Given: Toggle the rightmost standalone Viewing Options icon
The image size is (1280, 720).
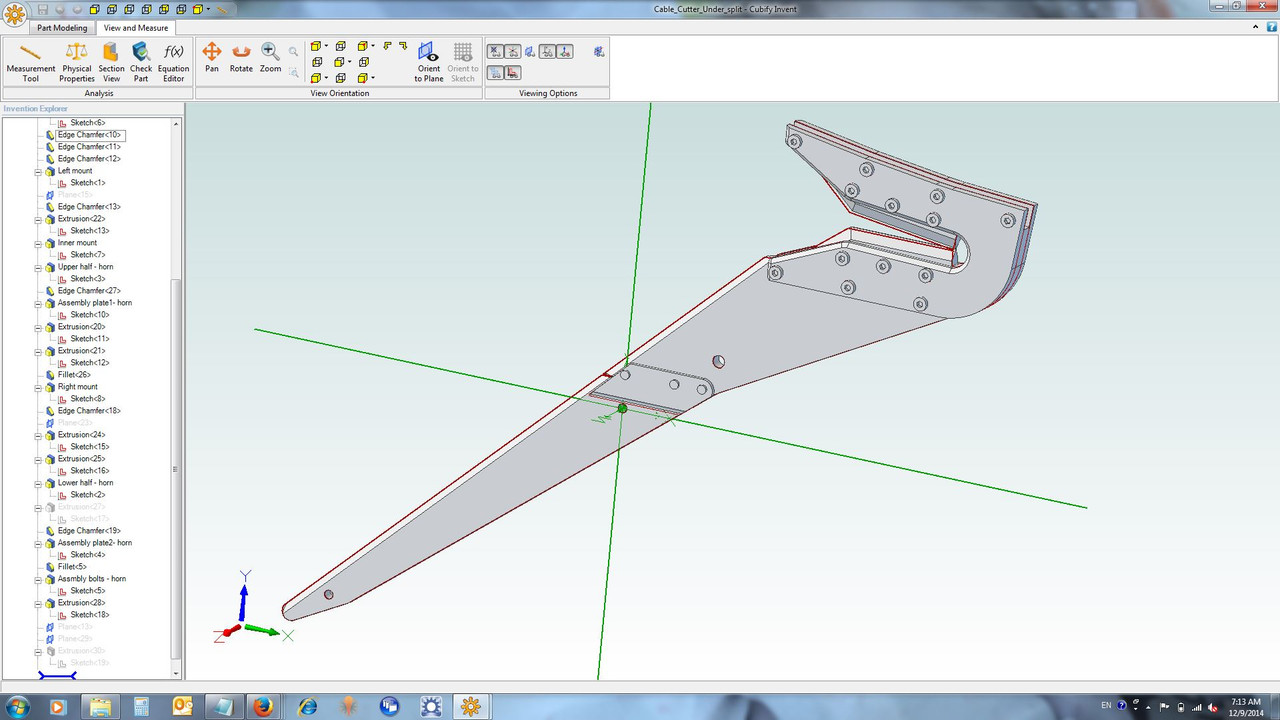Looking at the screenshot, I should pyautogui.click(x=599, y=51).
